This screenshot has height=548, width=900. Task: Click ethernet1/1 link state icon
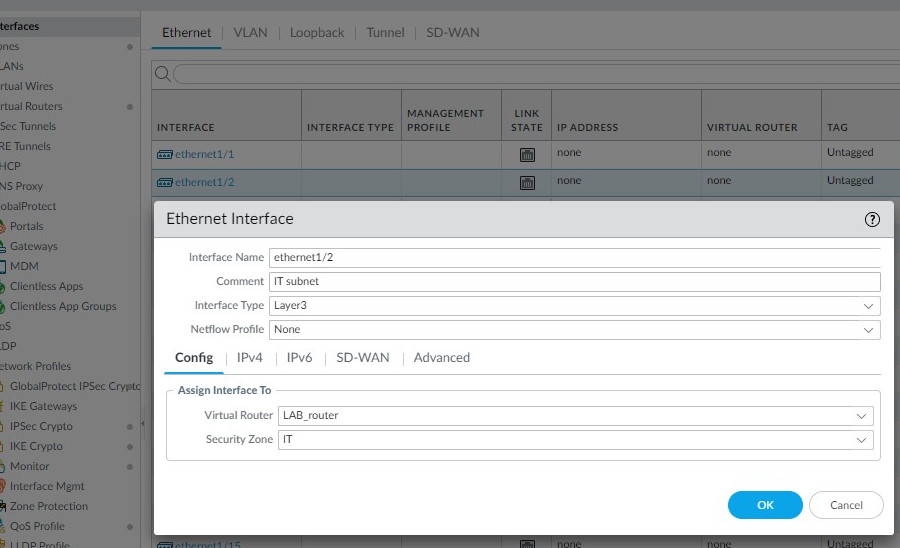(x=527, y=154)
